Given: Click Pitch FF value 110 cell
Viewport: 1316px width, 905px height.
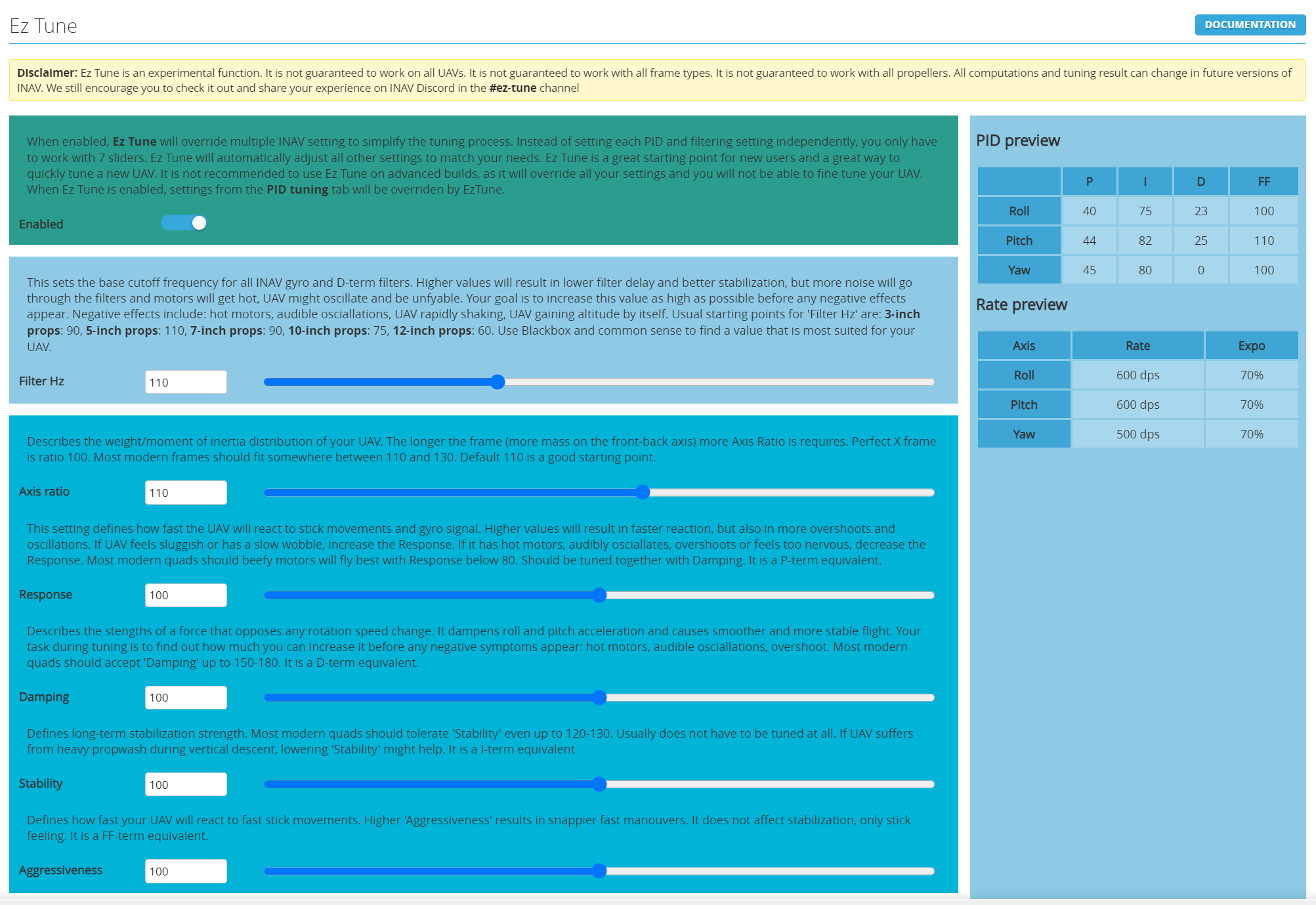Looking at the screenshot, I should click(x=1263, y=240).
